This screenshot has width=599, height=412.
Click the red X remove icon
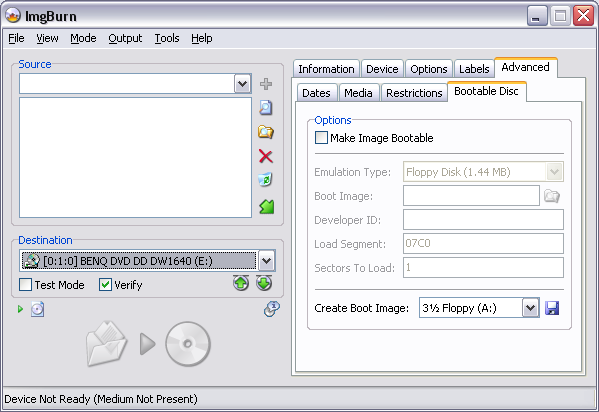[x=266, y=156]
